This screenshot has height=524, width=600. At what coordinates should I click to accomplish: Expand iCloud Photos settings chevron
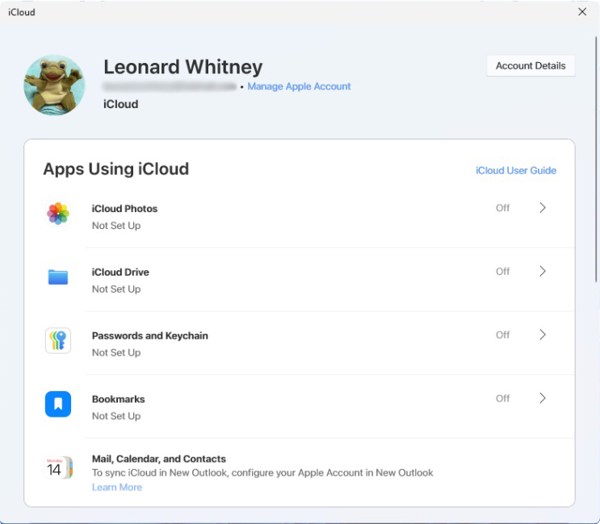(543, 208)
